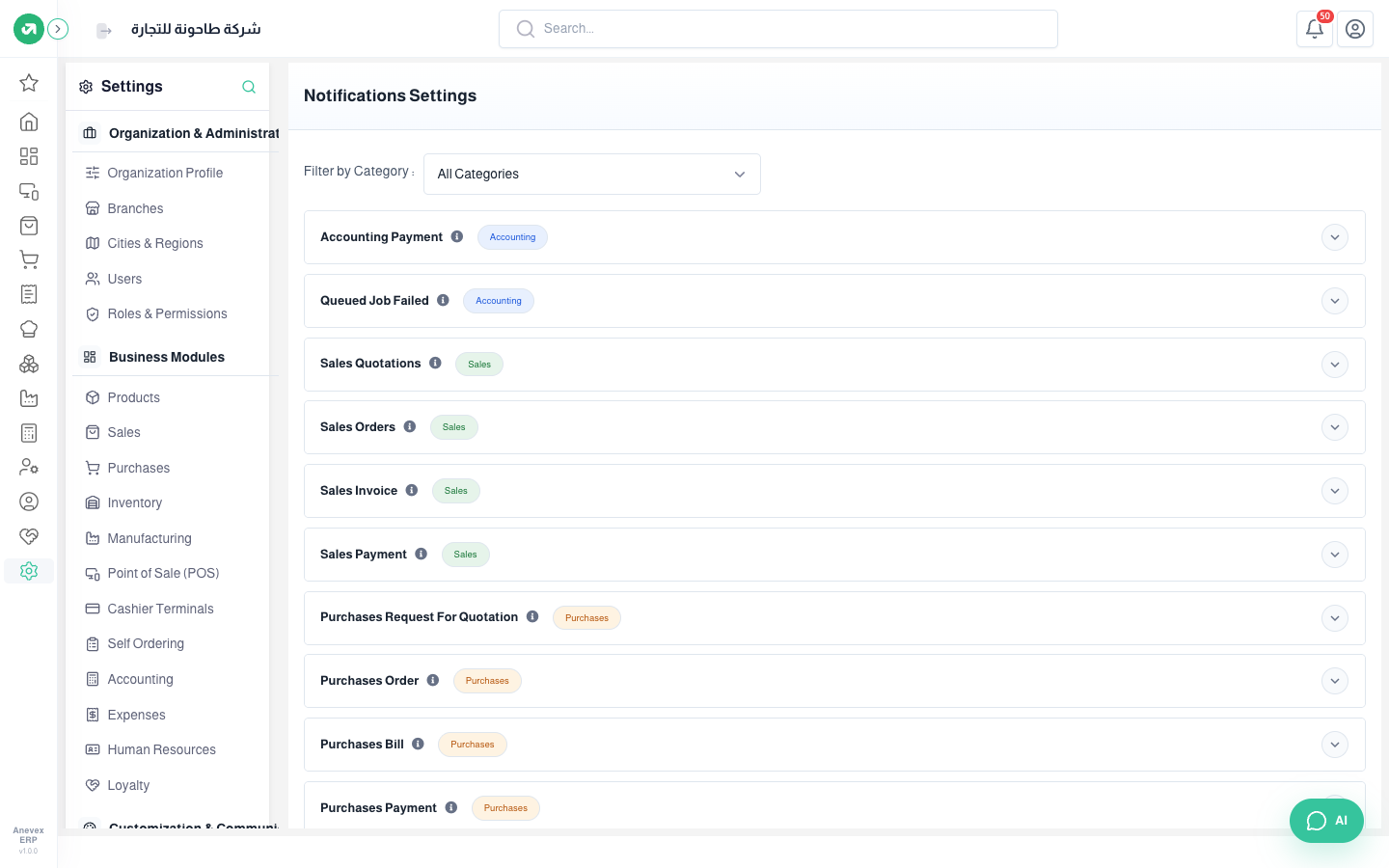Click info icon beside Purchases Request For Quotation
1389x868 pixels.
coord(532,616)
